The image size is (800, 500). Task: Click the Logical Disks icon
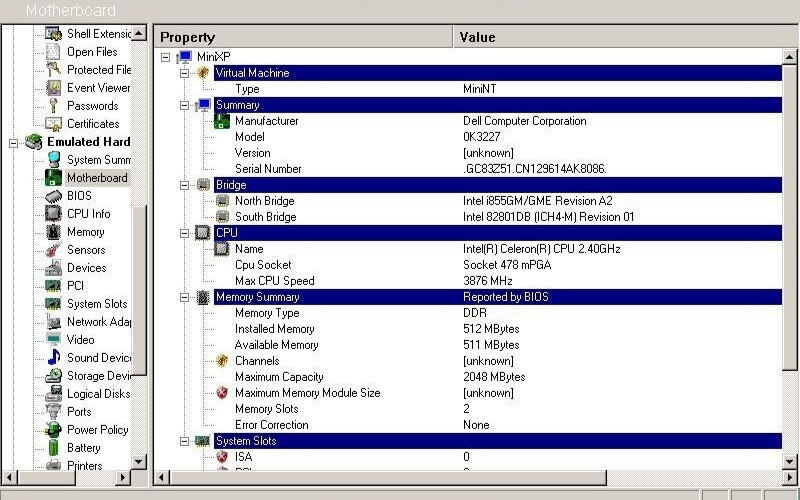[x=53, y=394]
